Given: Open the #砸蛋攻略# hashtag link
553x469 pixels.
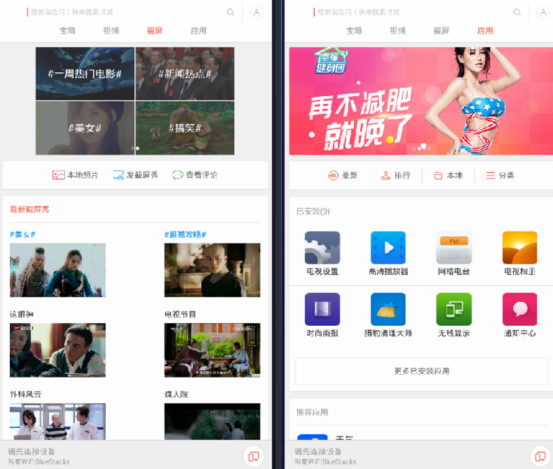Looking at the screenshot, I should (185, 234).
